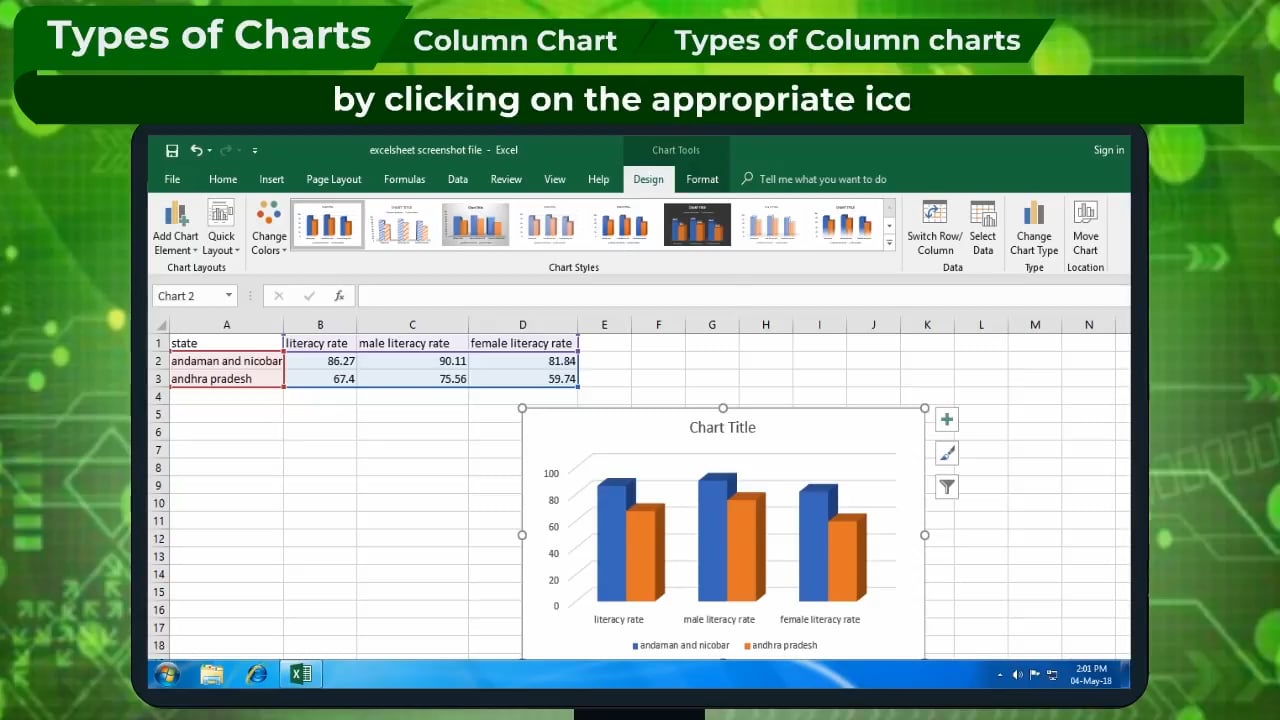Open Chart Elements plus button beside chart

click(947, 420)
